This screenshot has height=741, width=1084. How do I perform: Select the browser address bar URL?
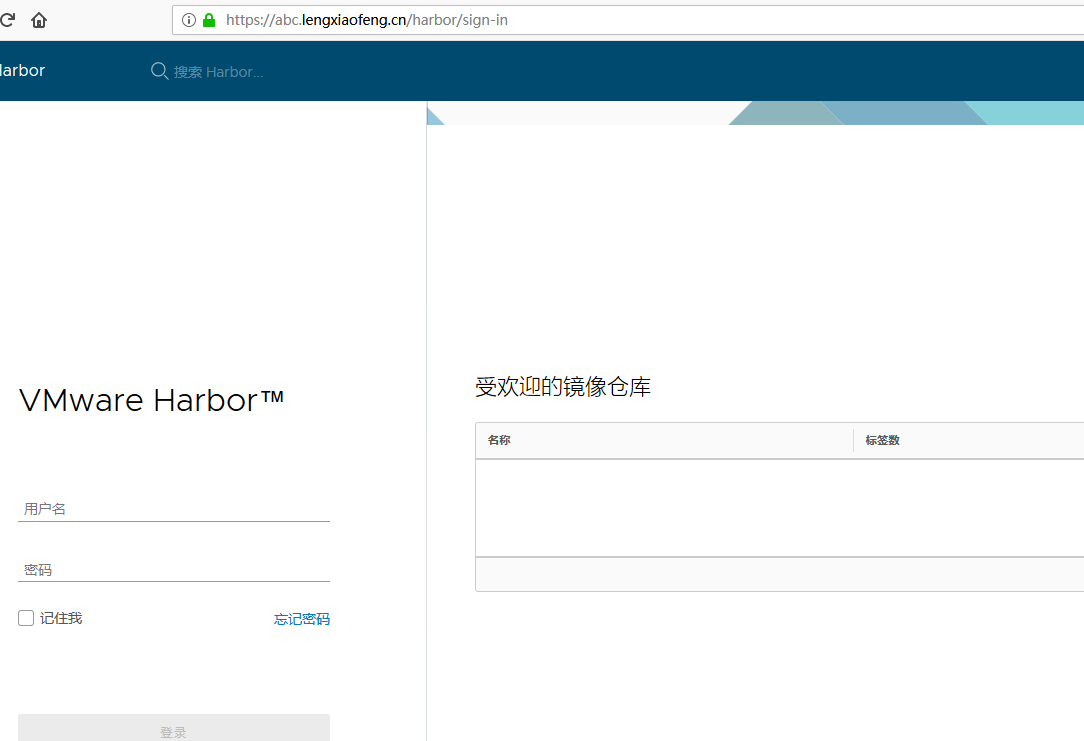[366, 20]
